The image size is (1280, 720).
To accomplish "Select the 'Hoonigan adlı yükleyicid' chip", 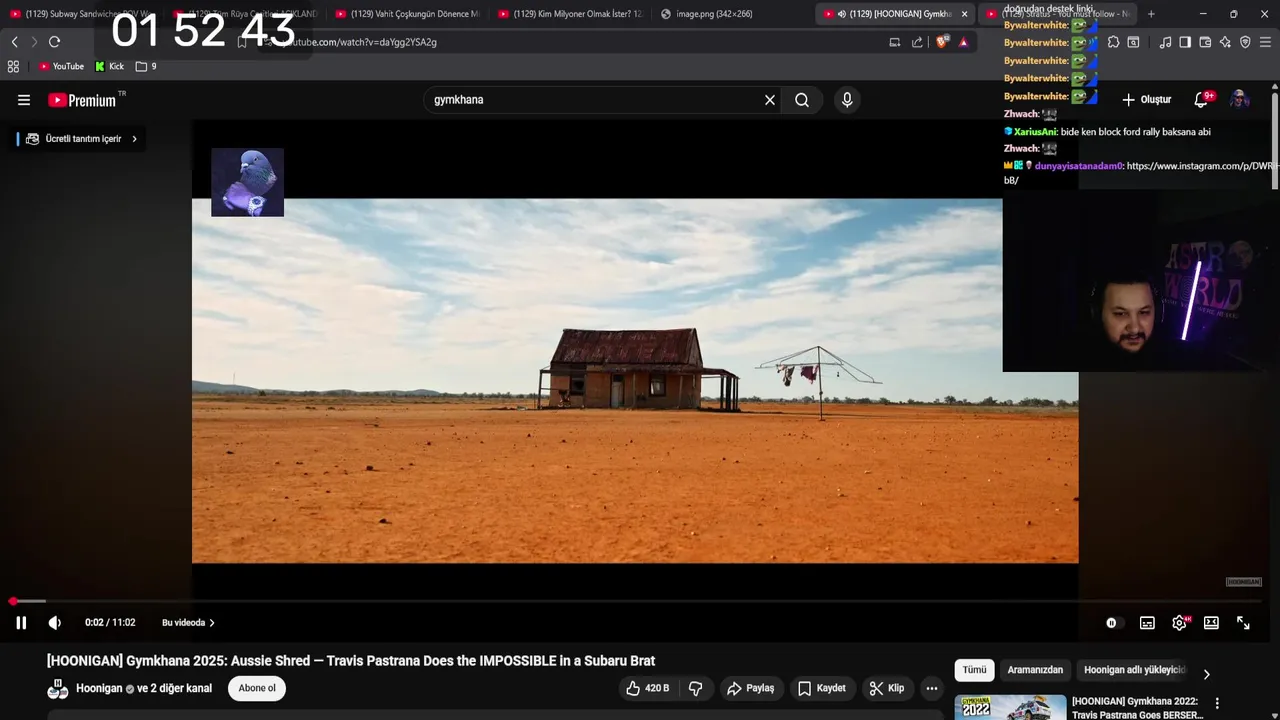I will pos(1134,670).
